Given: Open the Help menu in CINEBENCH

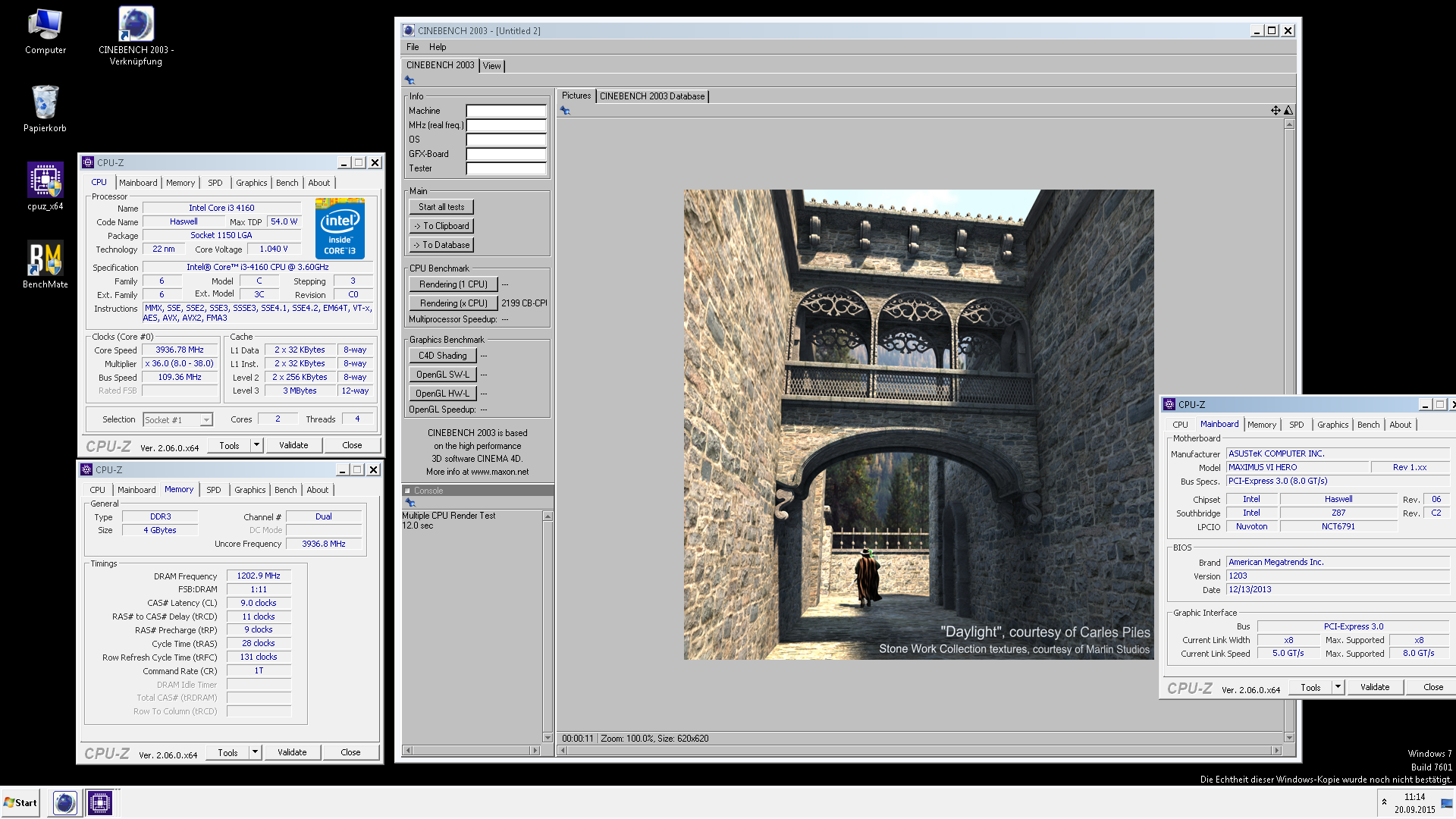Looking at the screenshot, I should click(x=438, y=47).
